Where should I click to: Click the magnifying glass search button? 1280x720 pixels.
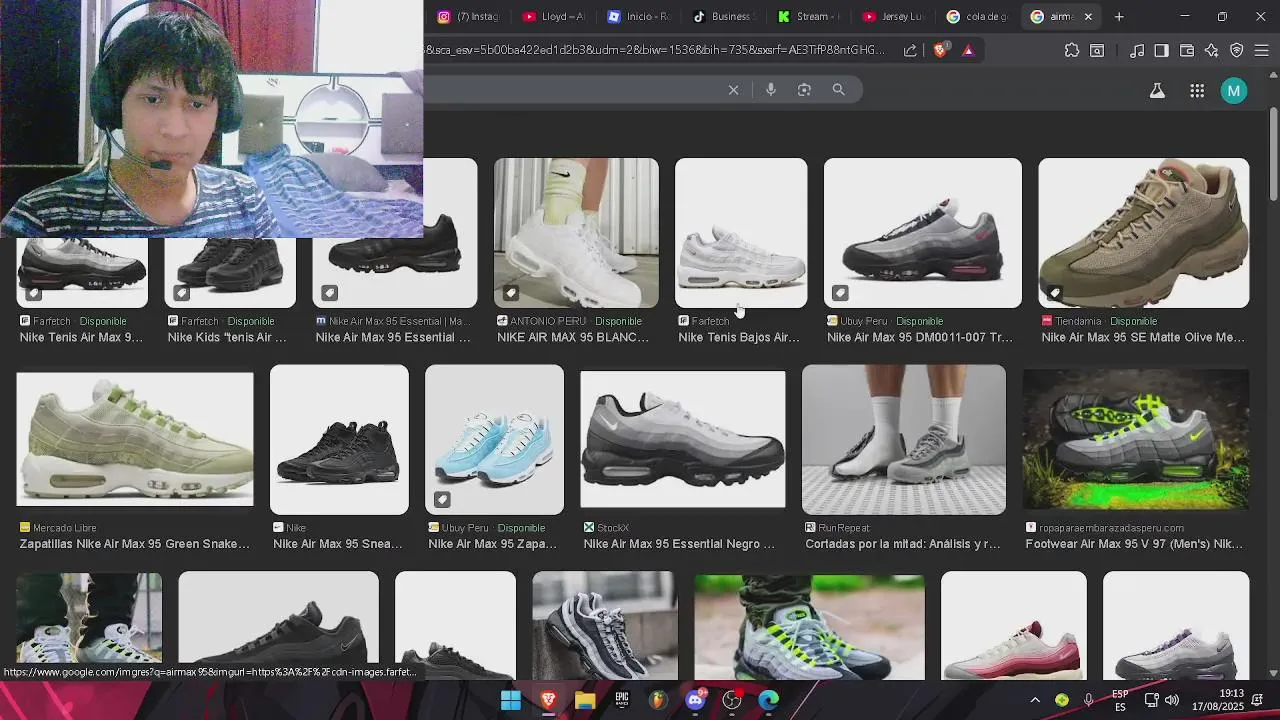click(x=838, y=90)
